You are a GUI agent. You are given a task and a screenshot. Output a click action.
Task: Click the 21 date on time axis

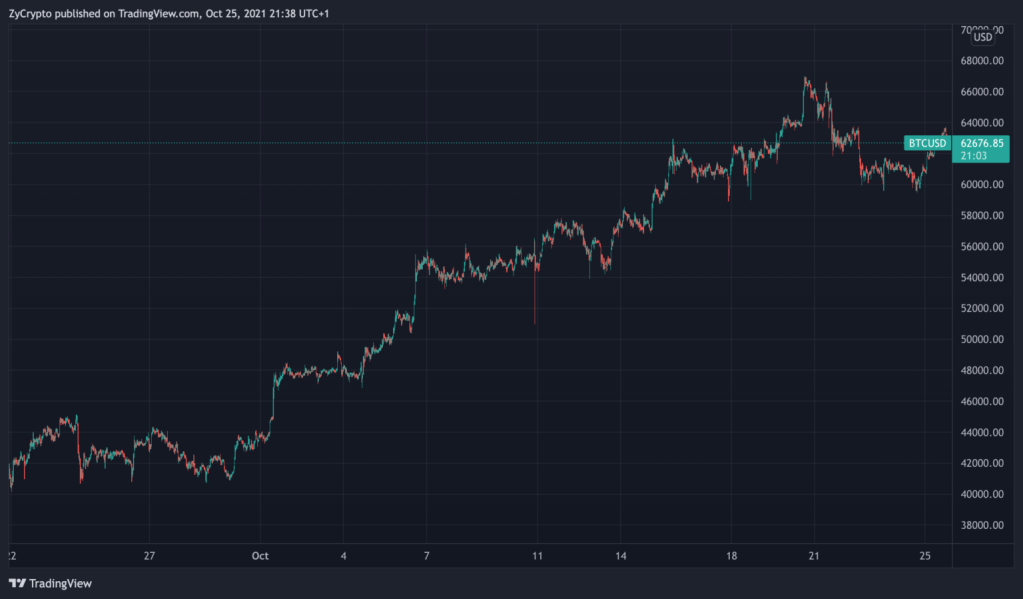[814, 555]
